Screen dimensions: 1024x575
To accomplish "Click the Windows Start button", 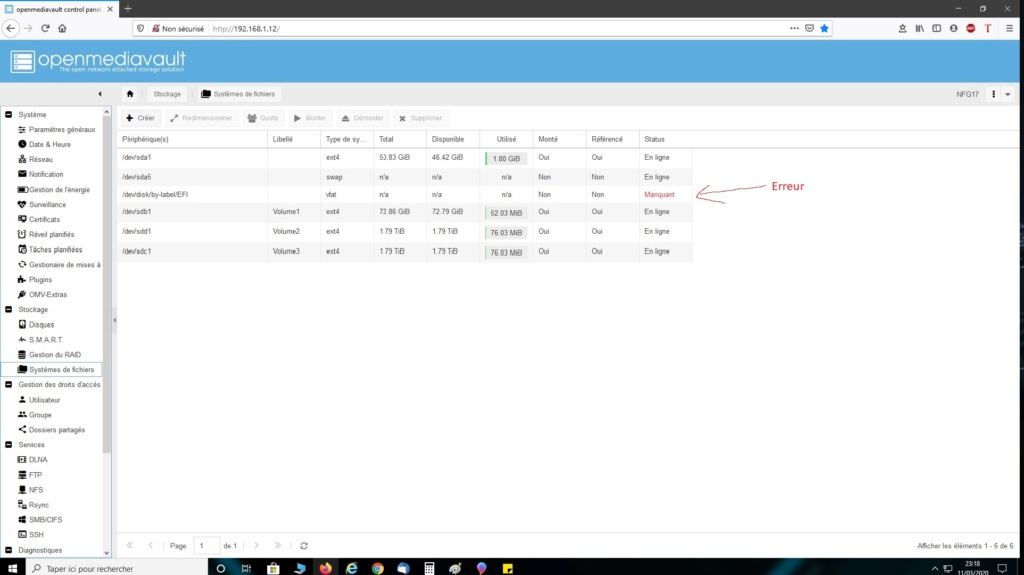I will click(12, 568).
